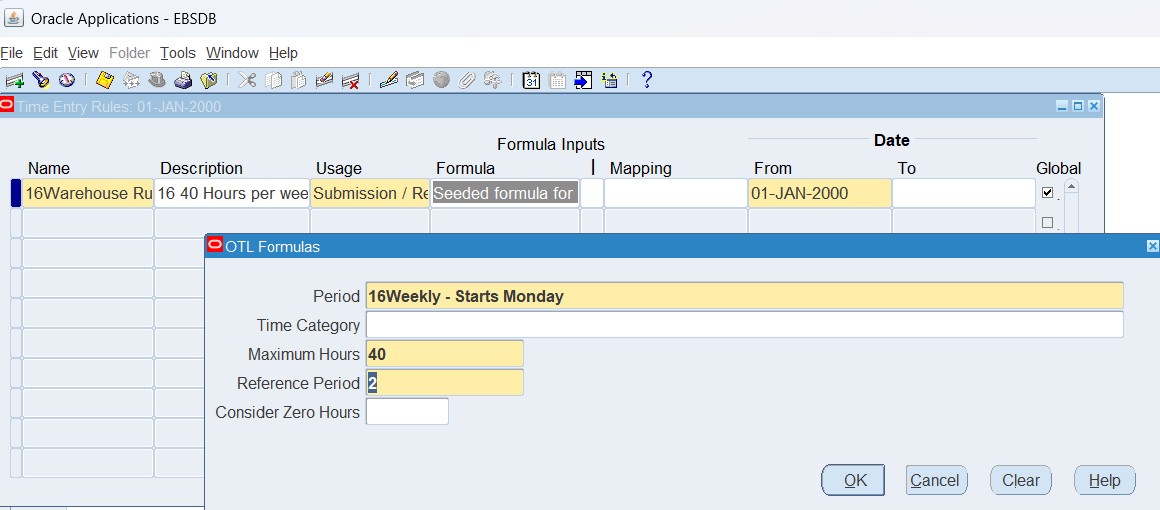Open the Tools menu
The width and height of the screenshot is (1160, 510).
tap(178, 53)
